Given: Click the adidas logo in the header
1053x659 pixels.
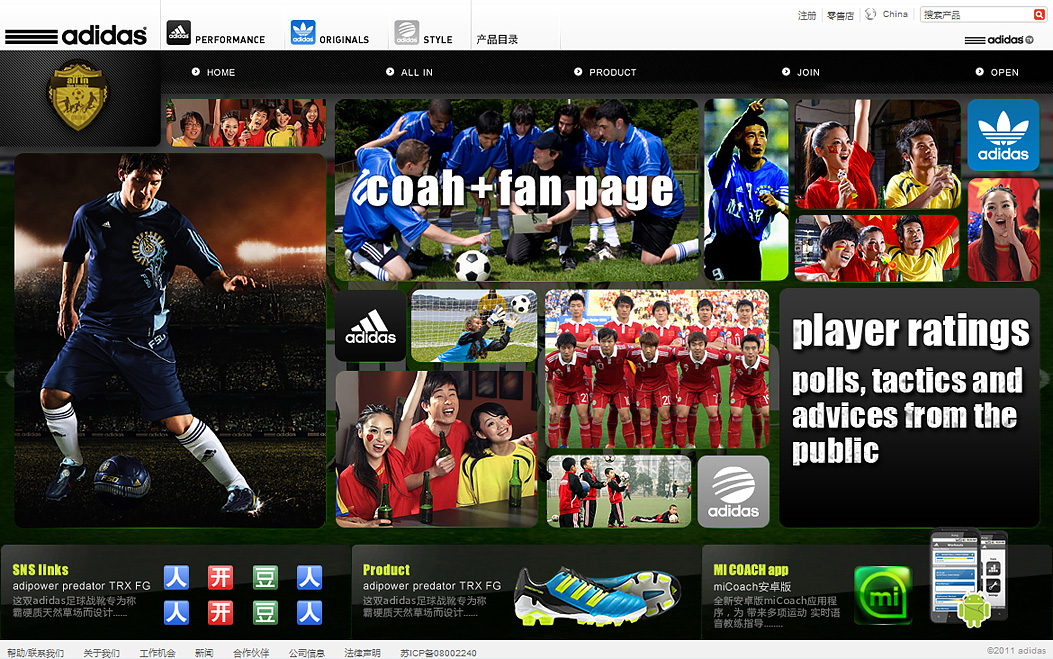Looking at the screenshot, I should (76, 35).
